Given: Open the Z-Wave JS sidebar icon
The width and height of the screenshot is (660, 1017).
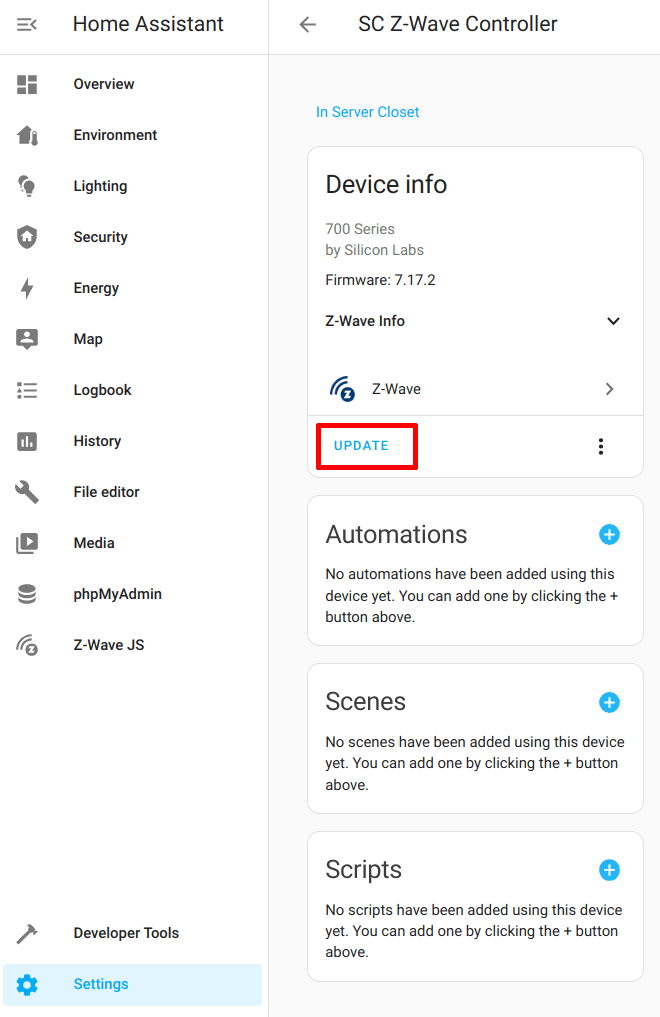Looking at the screenshot, I should [x=27, y=645].
